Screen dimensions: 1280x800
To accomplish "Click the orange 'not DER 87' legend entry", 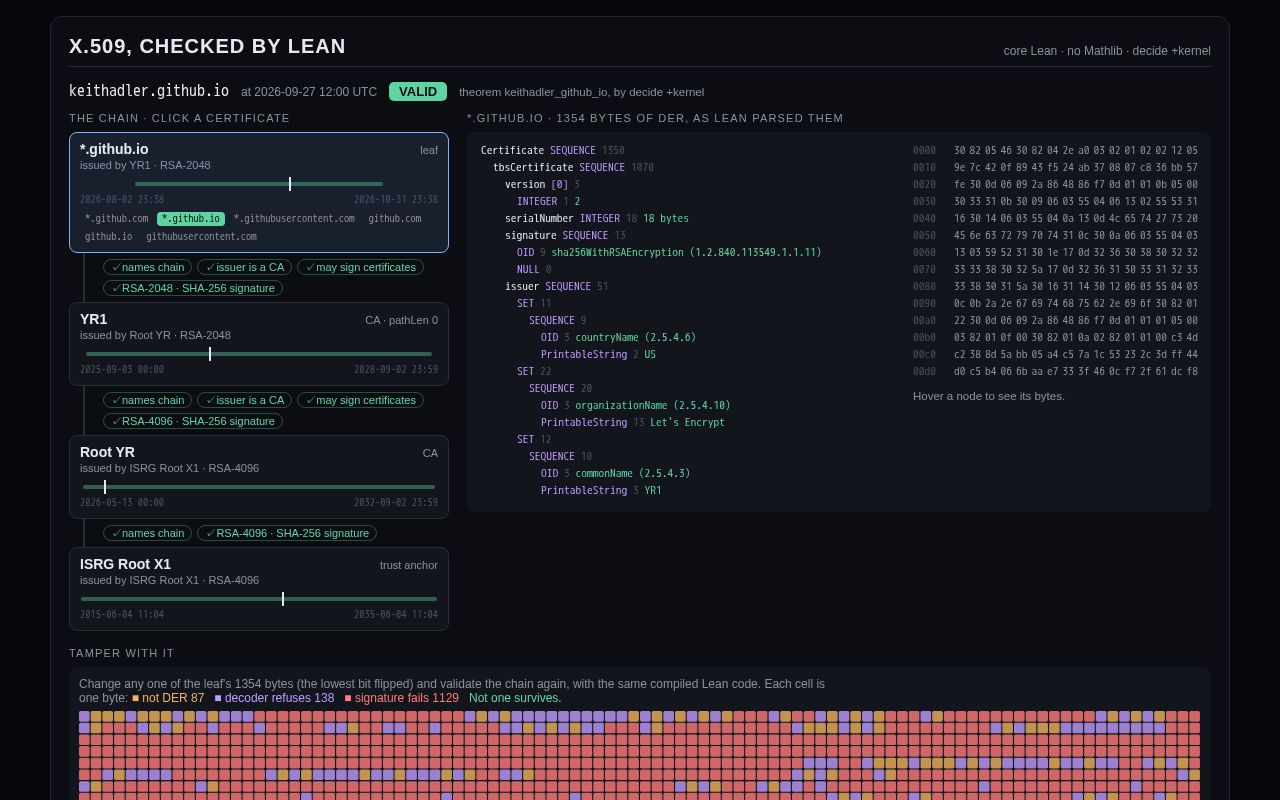I will click(168, 698).
